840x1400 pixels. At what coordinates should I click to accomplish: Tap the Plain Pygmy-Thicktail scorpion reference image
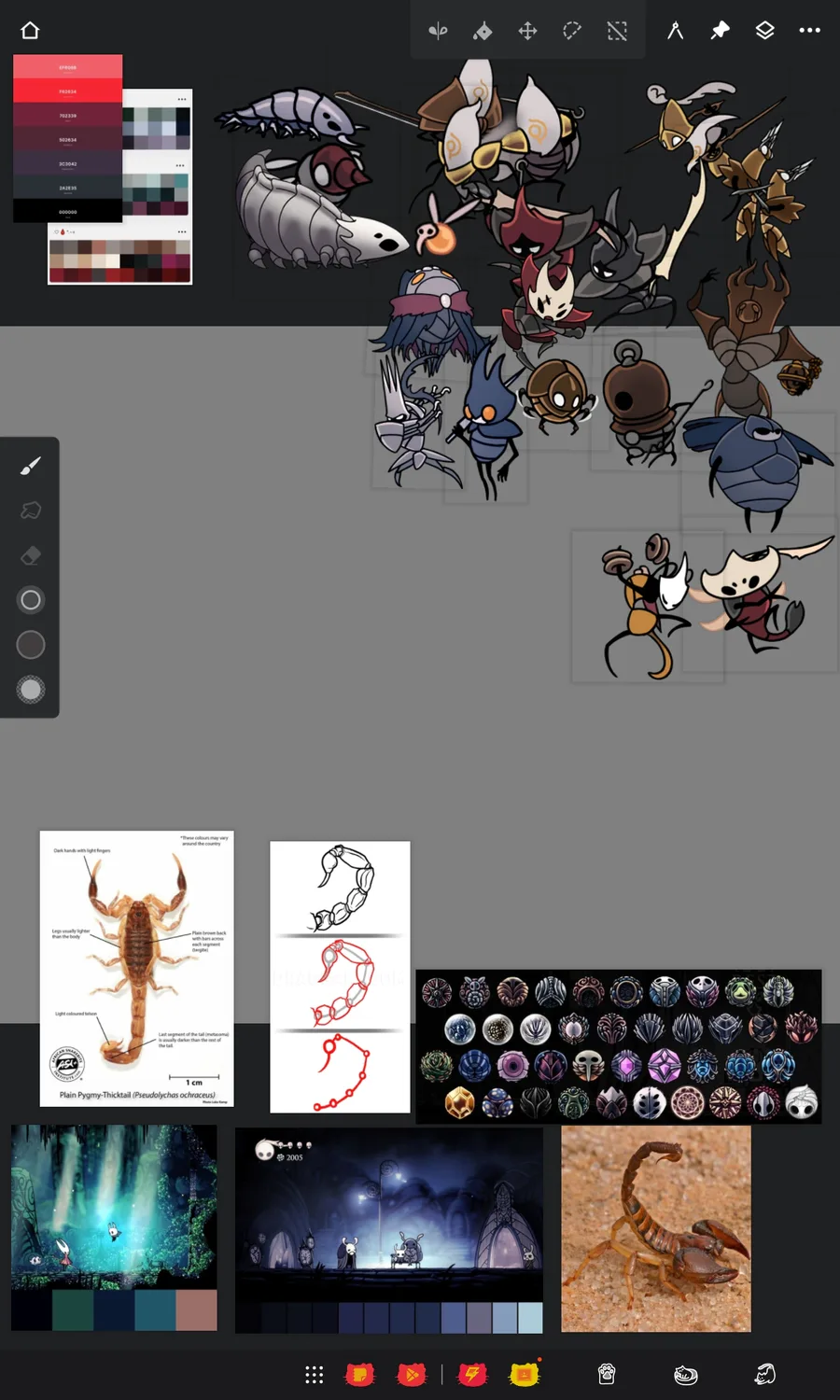point(136,969)
